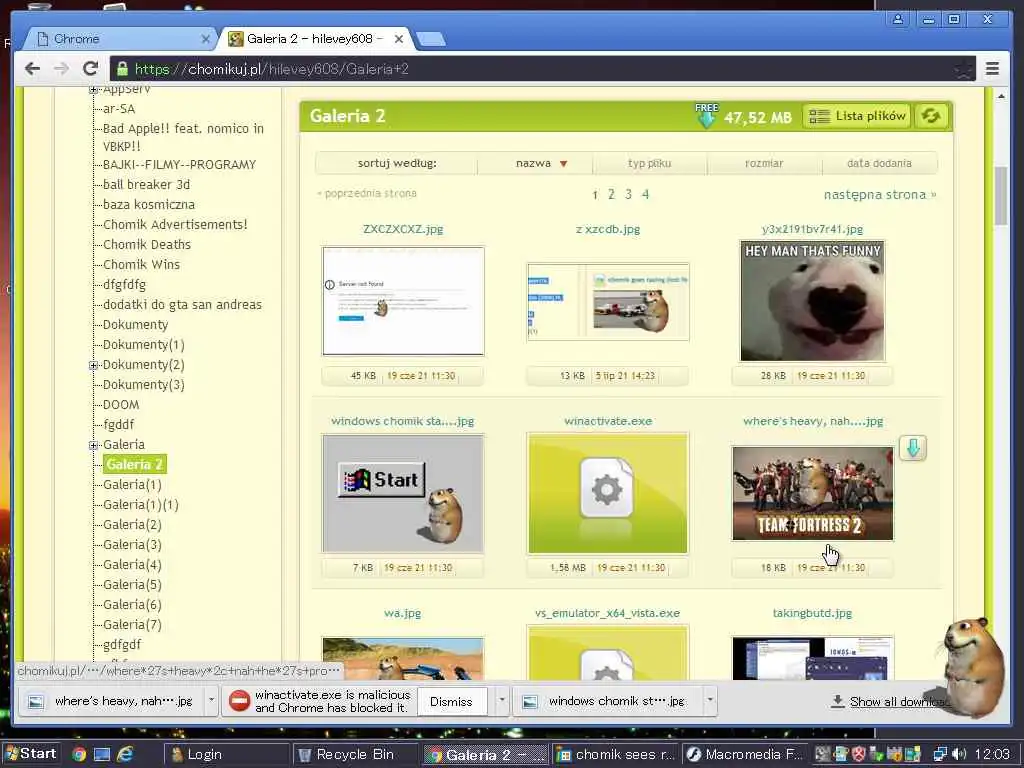
Task: Go back with the browser back arrow
Action: pos(32,69)
